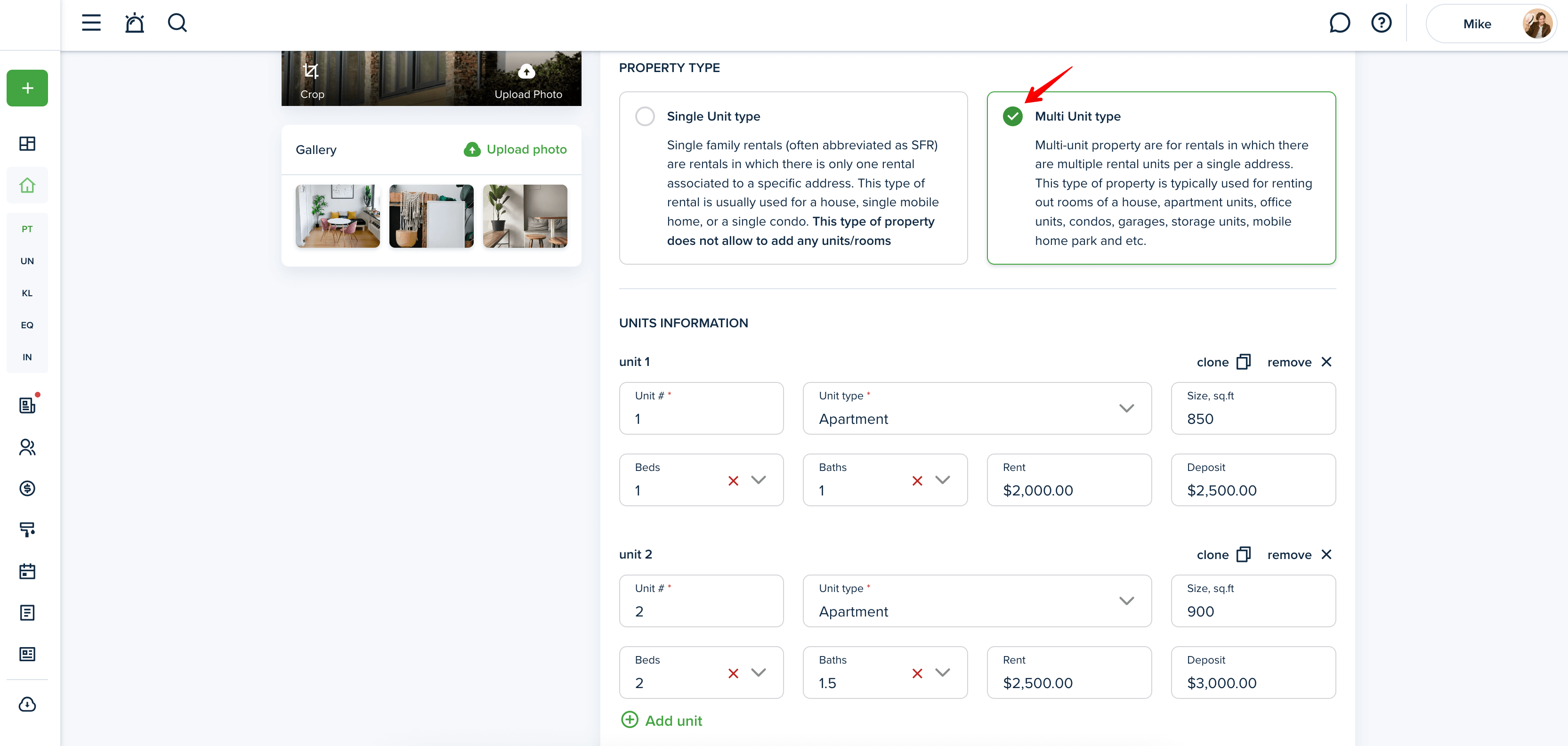Select the Single Unit type radio button
Image resolution: width=1568 pixels, height=746 pixels.
[x=645, y=116]
